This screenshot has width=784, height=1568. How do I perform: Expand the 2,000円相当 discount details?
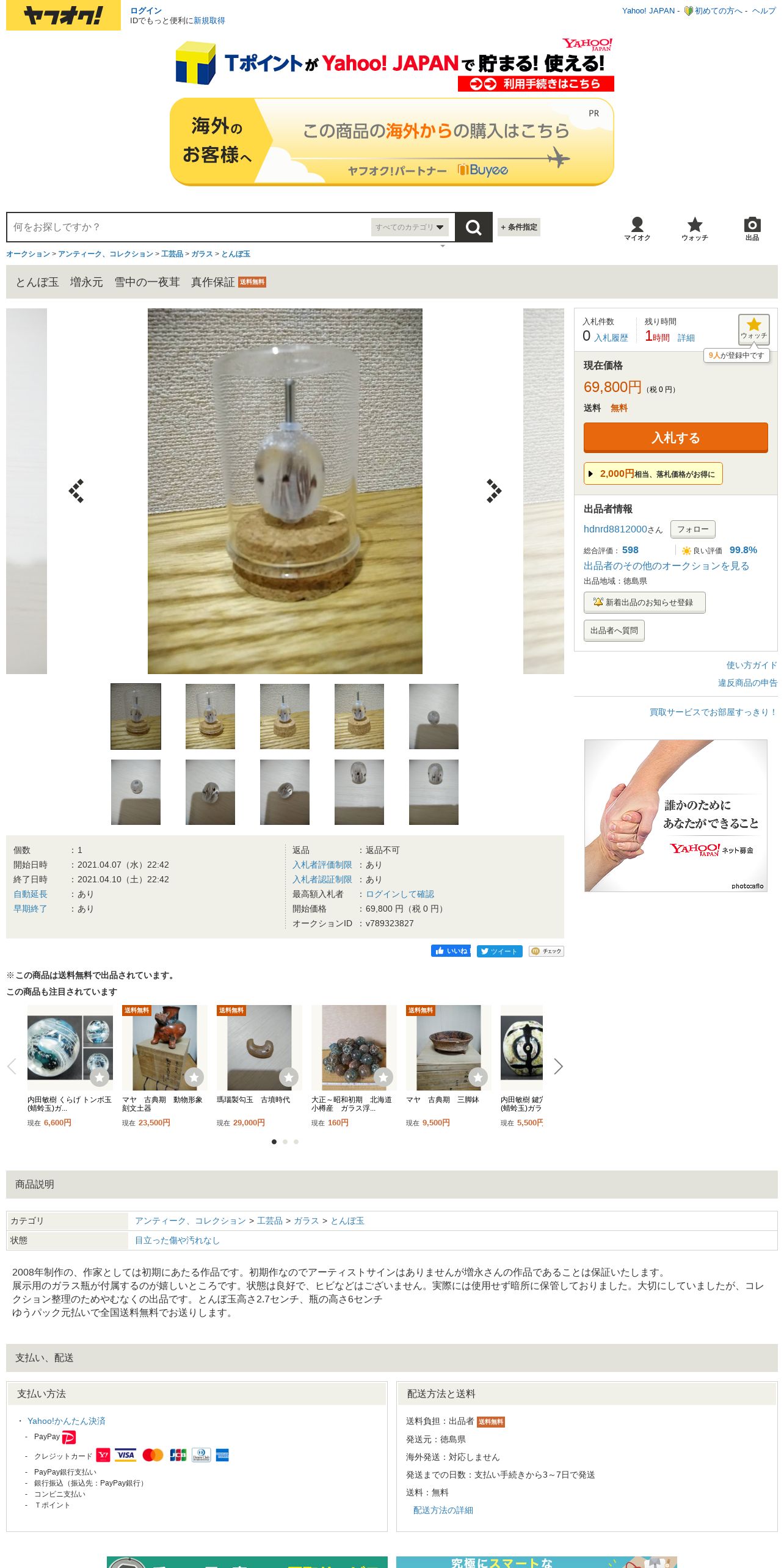point(653,474)
